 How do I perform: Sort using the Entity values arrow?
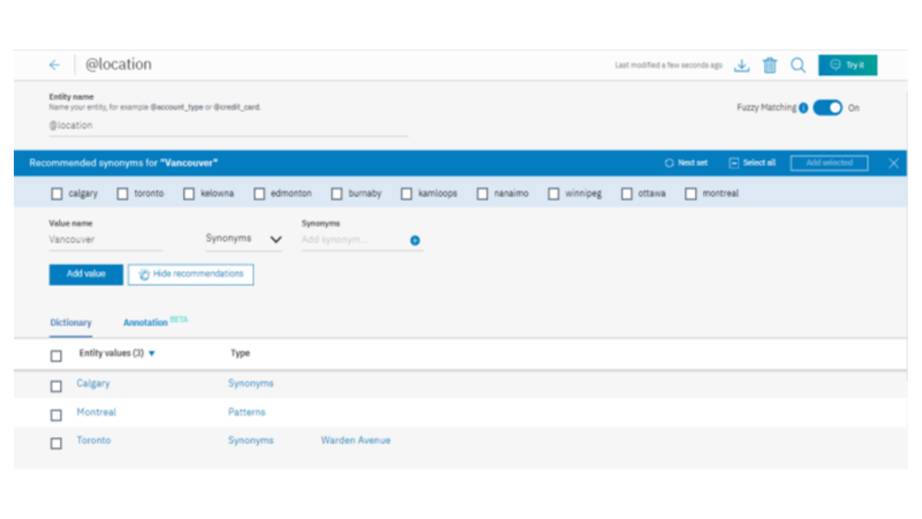tap(152, 354)
